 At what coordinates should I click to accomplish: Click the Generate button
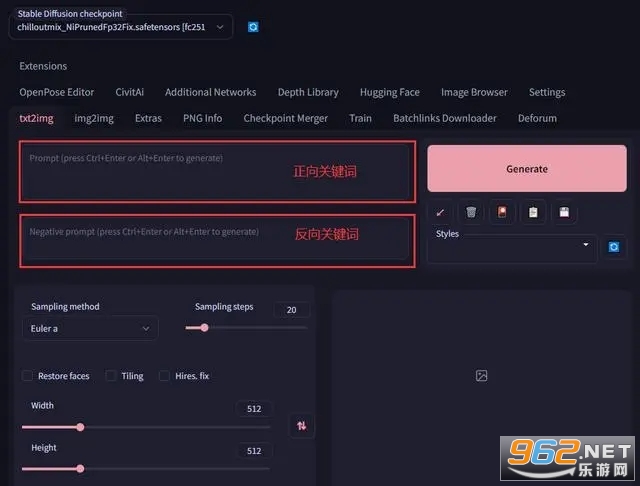[x=527, y=169]
